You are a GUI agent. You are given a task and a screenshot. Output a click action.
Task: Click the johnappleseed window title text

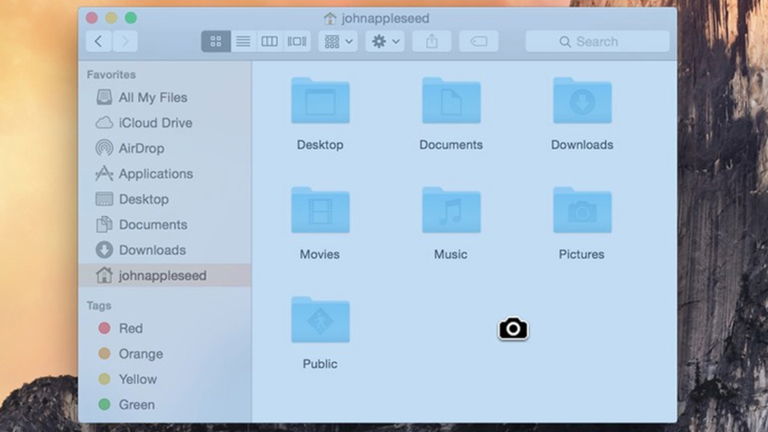tap(385, 19)
